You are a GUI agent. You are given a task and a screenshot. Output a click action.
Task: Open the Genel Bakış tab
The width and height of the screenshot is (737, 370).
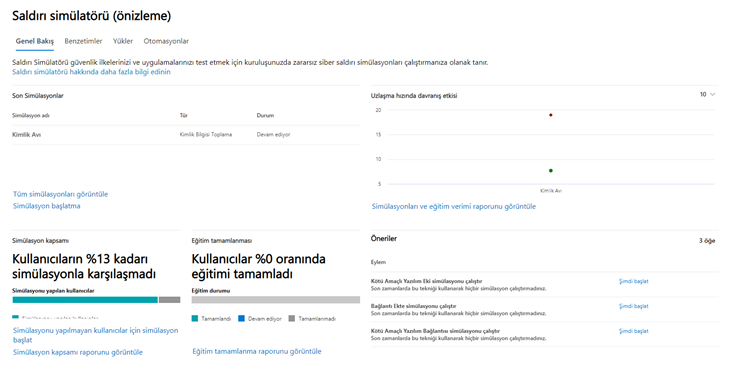[x=35, y=41]
